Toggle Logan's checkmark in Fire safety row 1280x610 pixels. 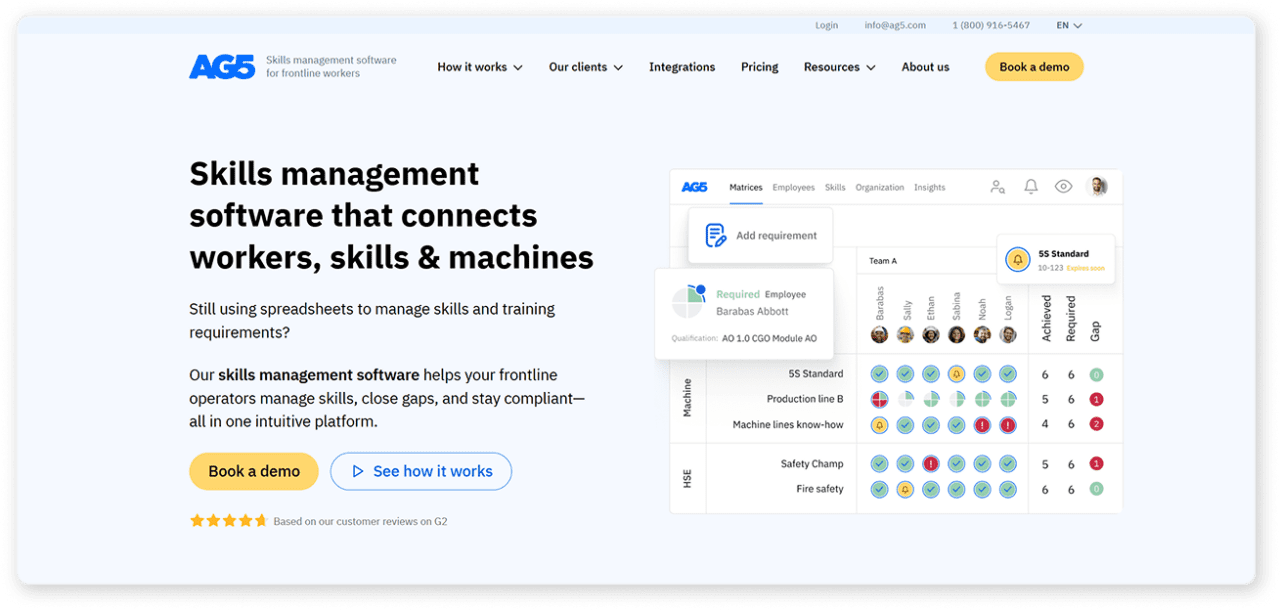click(1008, 490)
